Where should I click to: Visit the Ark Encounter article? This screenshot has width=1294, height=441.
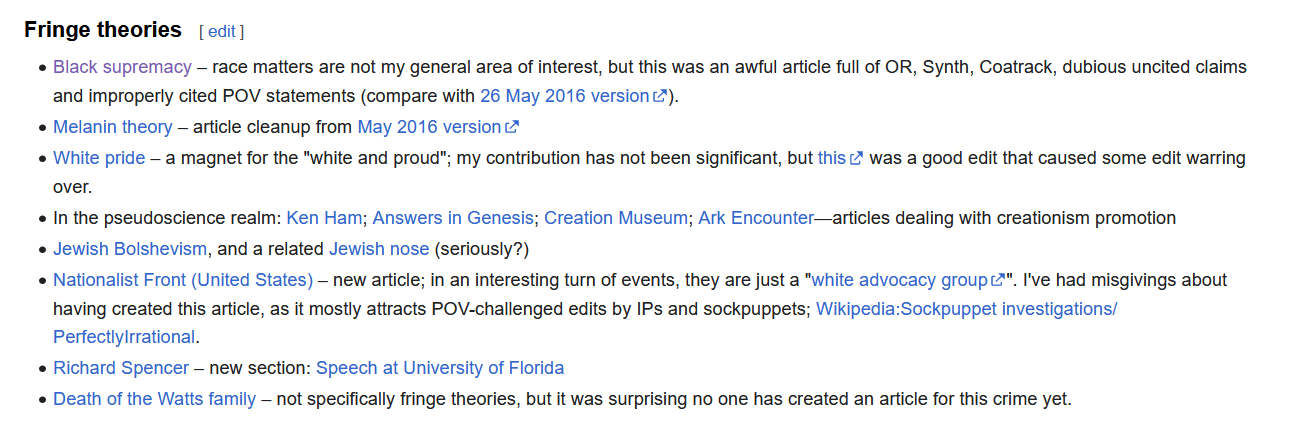click(756, 218)
